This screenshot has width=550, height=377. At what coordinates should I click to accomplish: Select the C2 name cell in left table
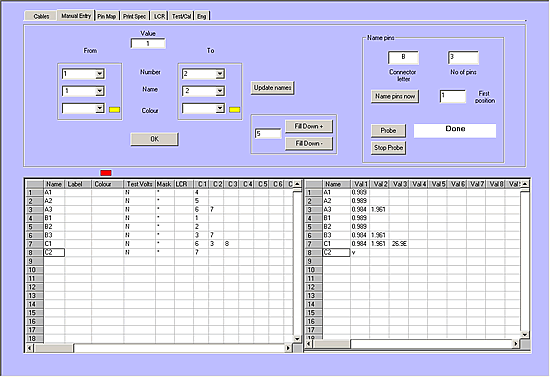coord(54,252)
